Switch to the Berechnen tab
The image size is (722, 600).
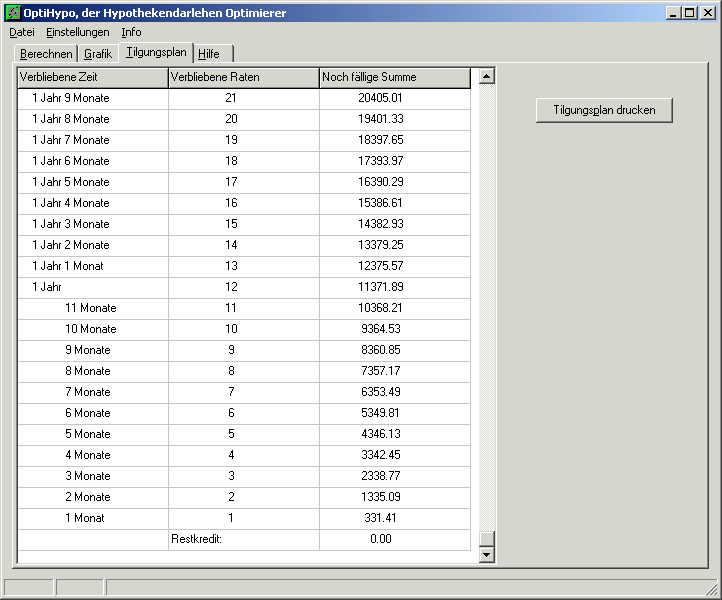click(x=46, y=54)
